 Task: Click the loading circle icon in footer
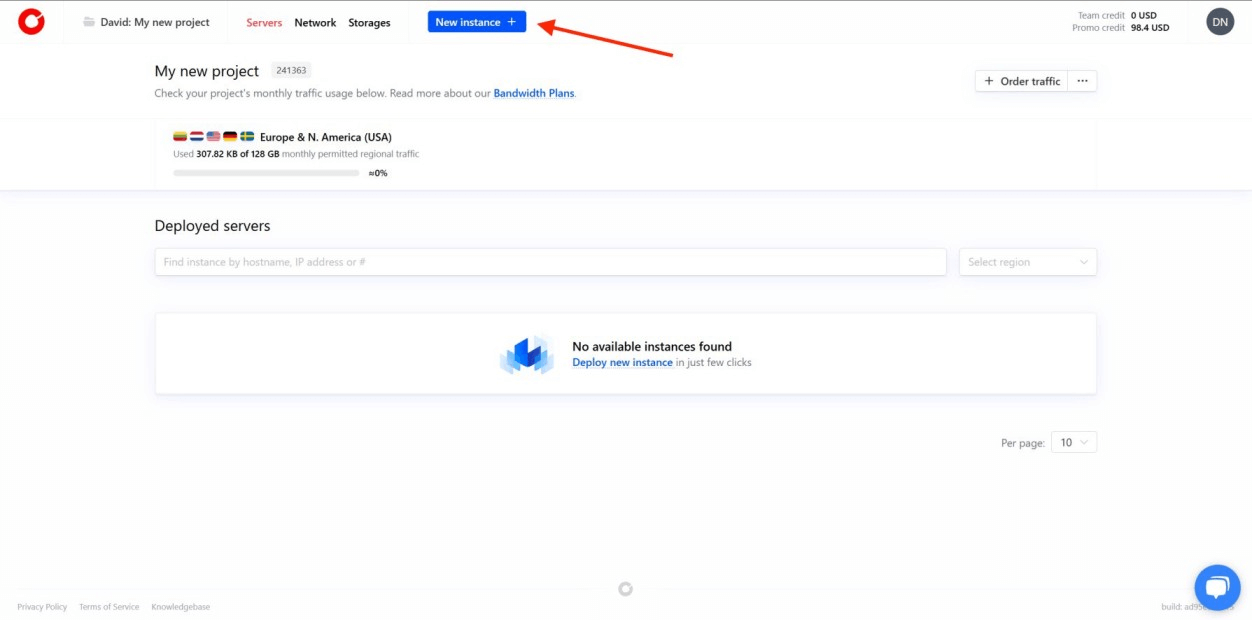coord(625,589)
